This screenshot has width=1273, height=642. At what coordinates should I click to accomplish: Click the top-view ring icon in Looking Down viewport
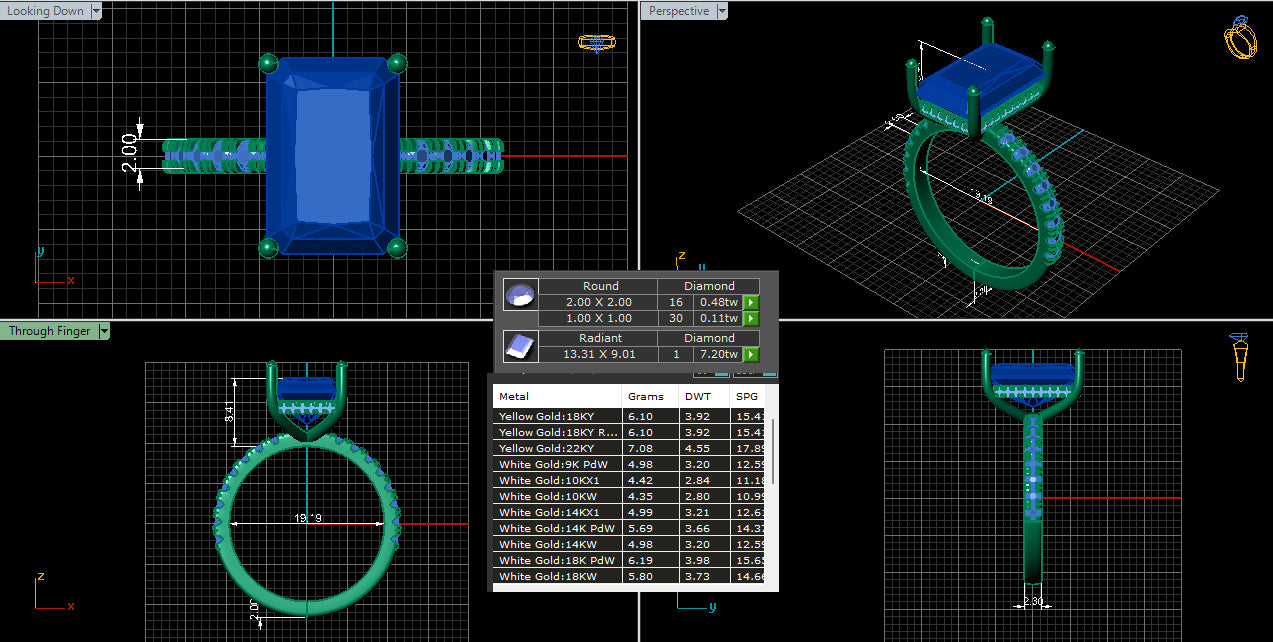(x=595, y=43)
